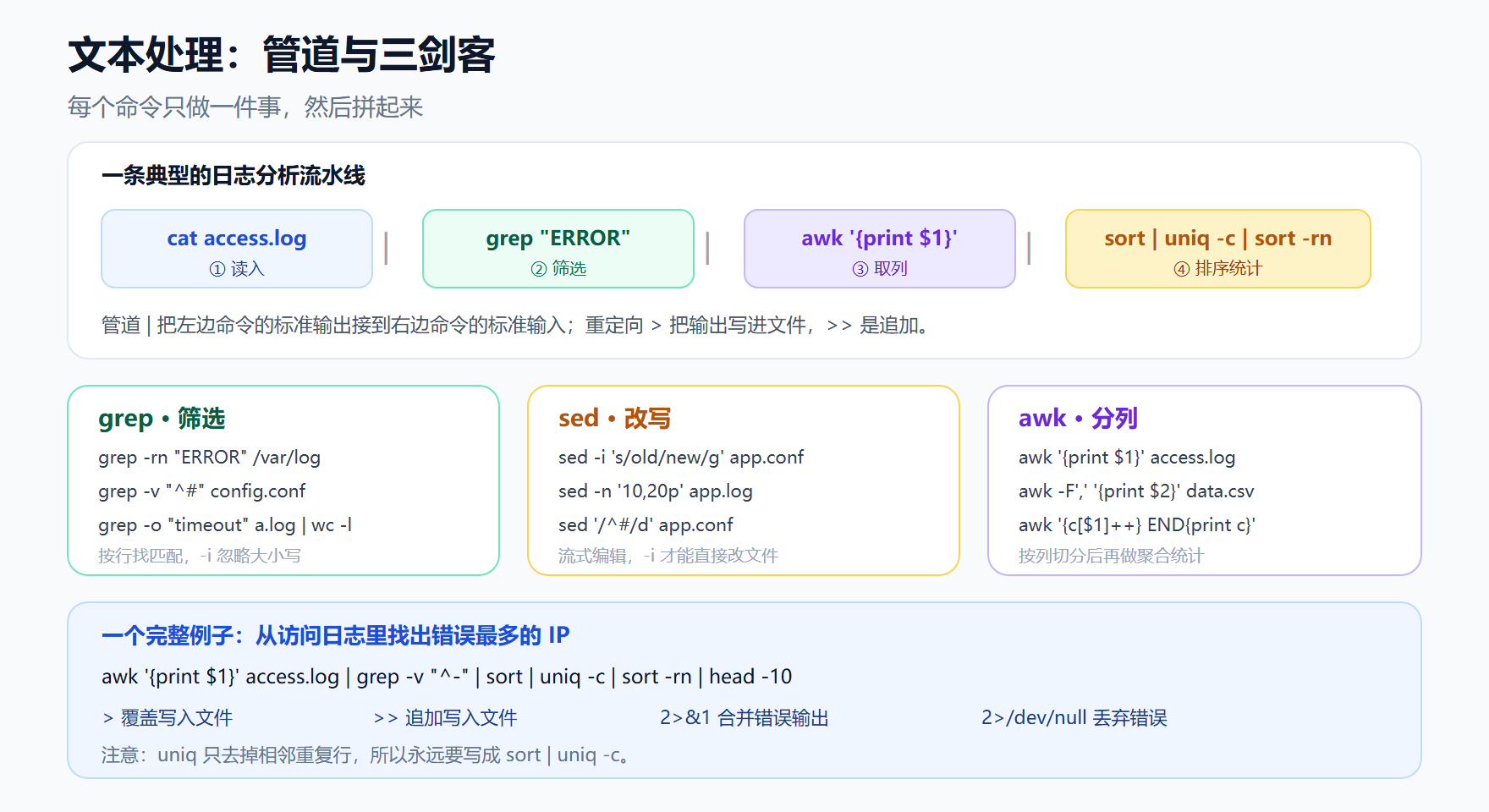Click the > 覆盖写入文件 item
Image resolution: width=1489 pixels, height=812 pixels.
click(168, 718)
